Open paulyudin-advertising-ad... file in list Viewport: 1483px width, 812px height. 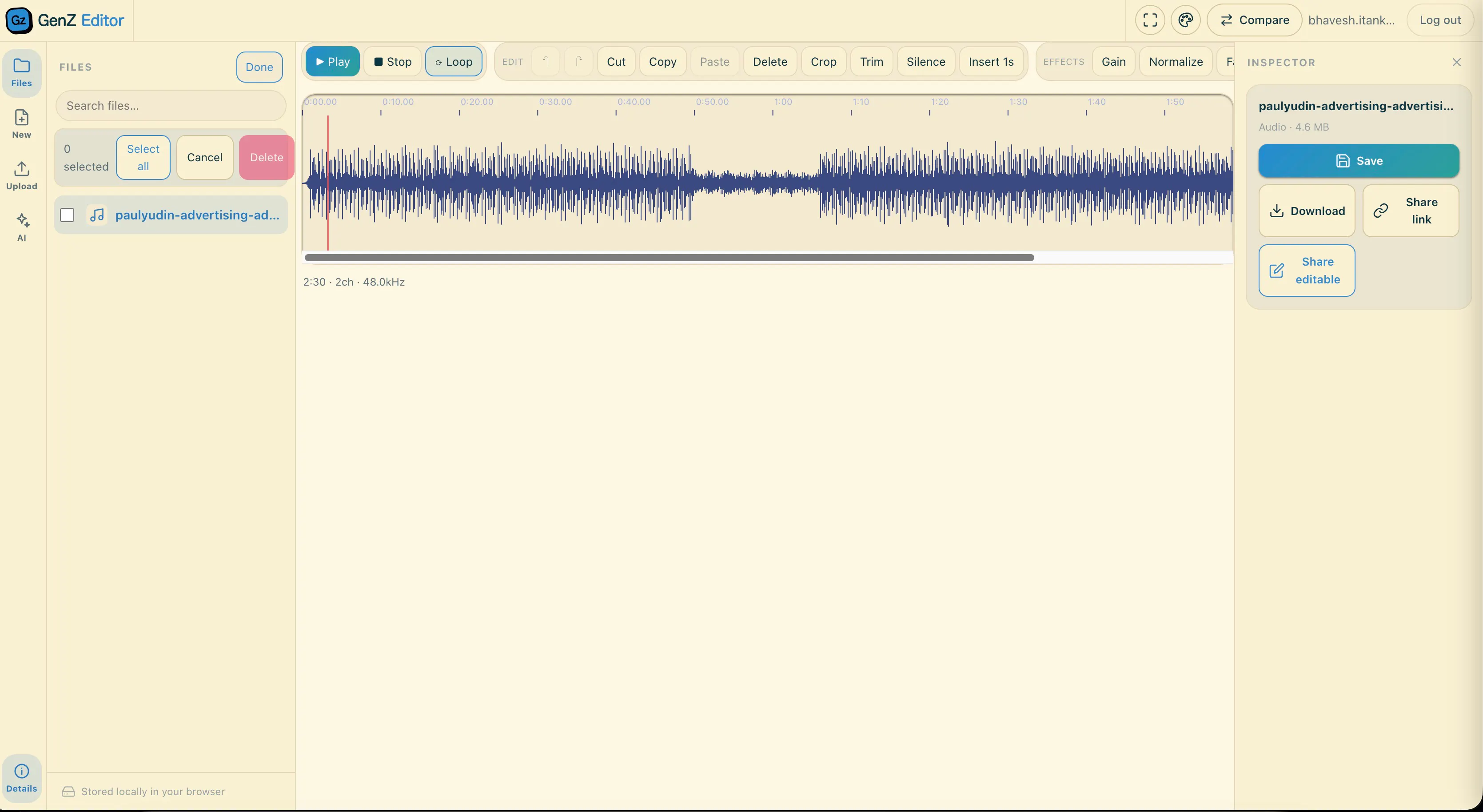click(171, 215)
